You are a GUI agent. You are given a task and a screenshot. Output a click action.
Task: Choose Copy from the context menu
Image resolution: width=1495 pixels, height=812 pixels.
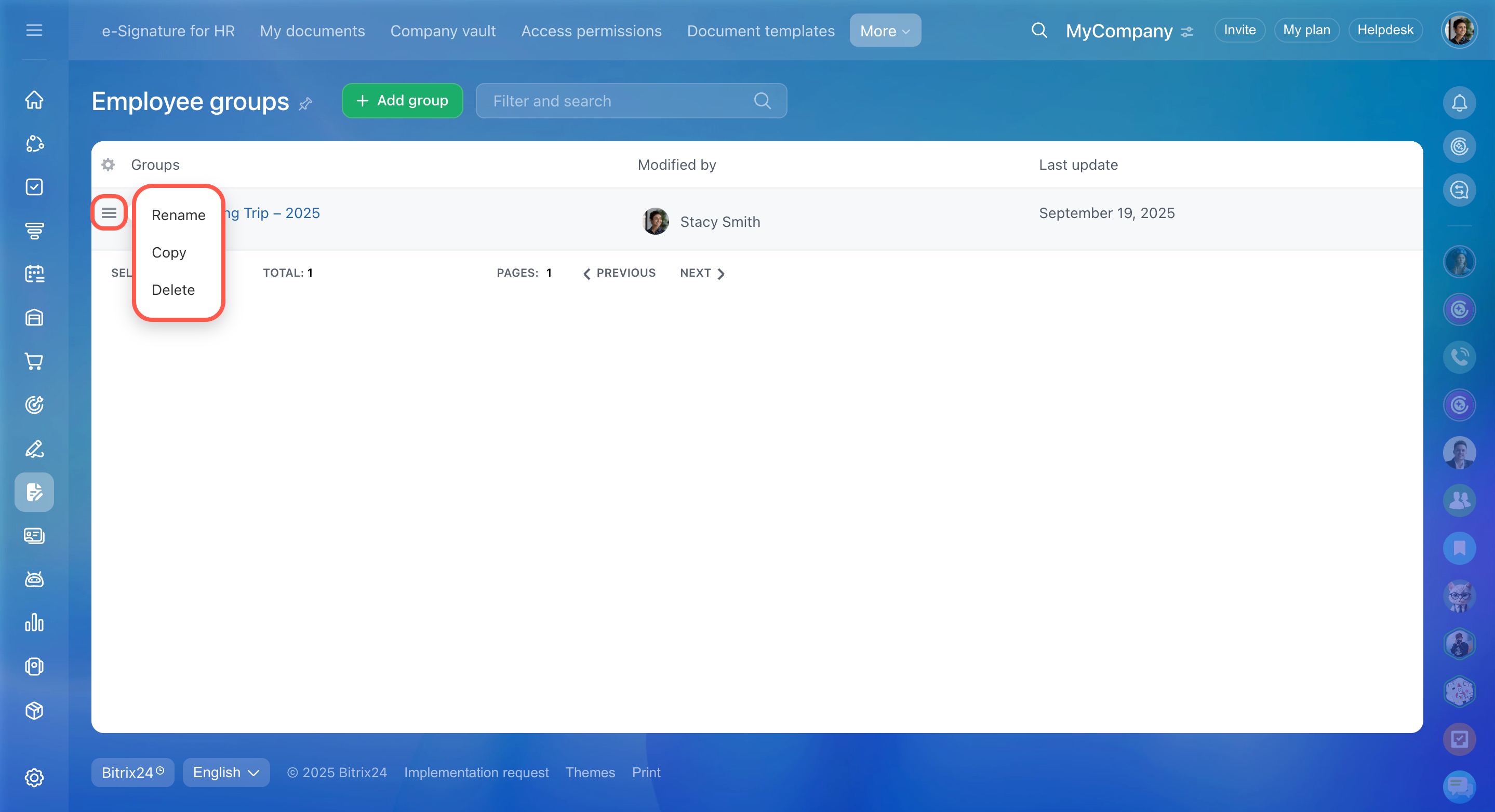click(169, 252)
